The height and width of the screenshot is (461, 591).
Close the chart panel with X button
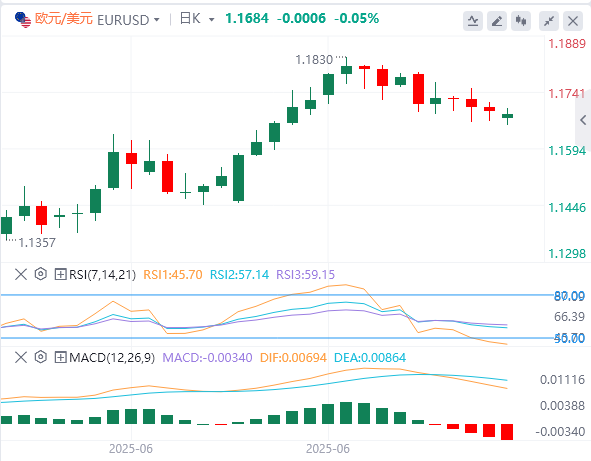(573, 21)
